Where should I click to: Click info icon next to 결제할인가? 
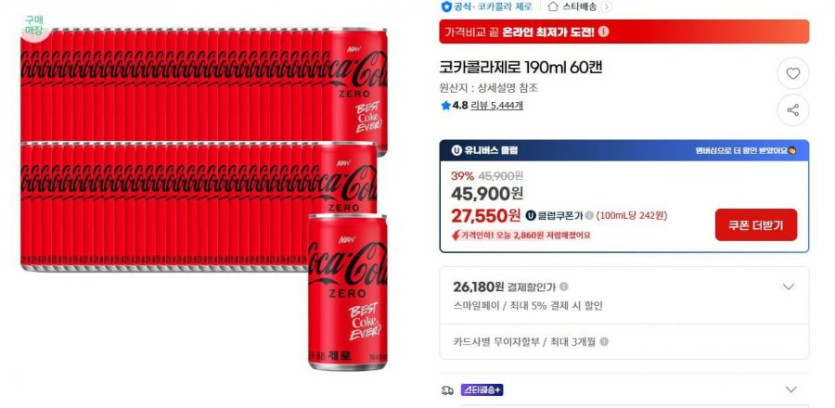pos(563,287)
